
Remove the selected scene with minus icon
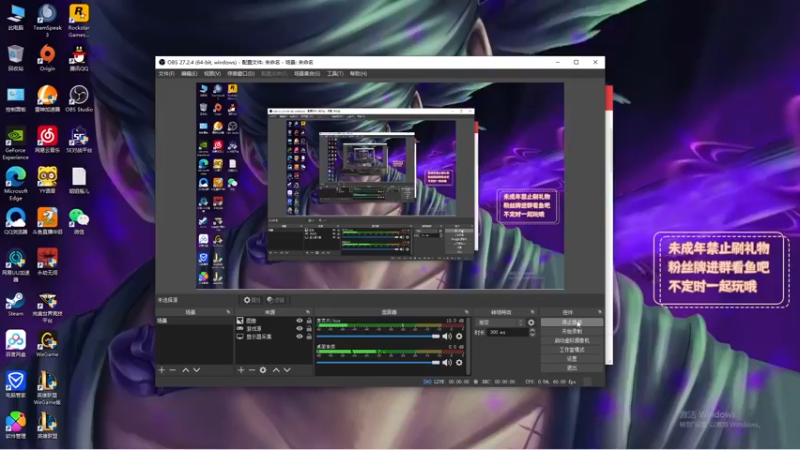[172, 370]
